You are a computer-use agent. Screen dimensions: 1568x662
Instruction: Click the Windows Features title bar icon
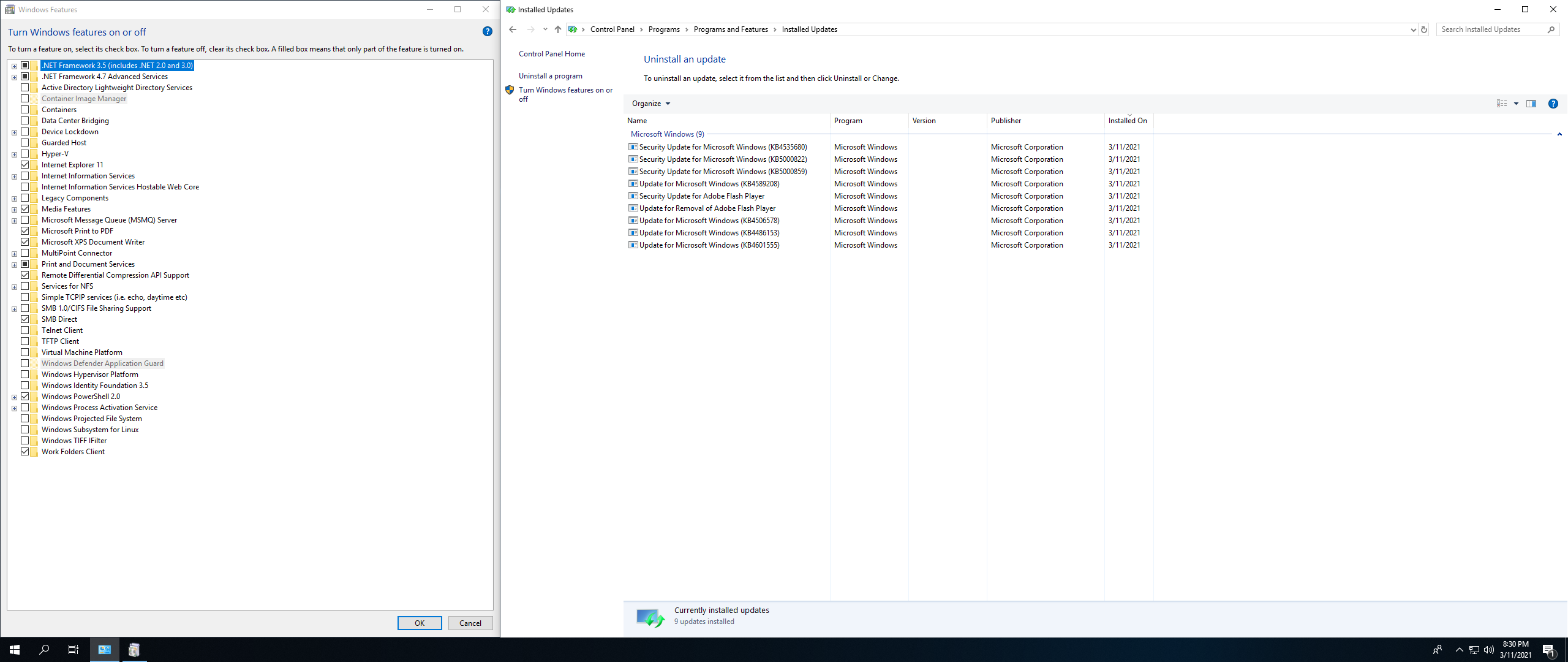10,9
